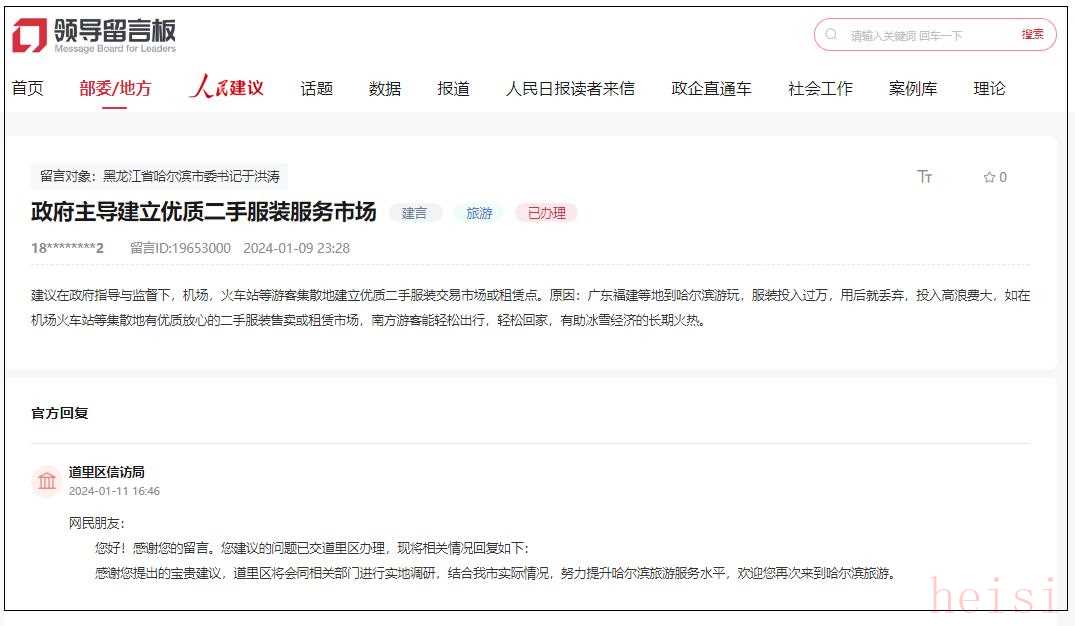
Task: Open the 人民建议 tab
Action: point(226,87)
